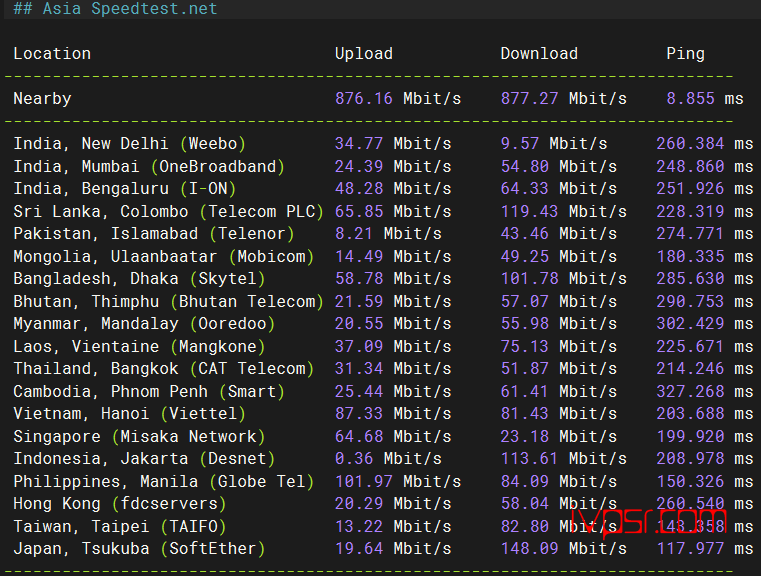The height and width of the screenshot is (576, 761).
Task: Click Phnom Penh ping value 327.268
Action: pos(690,392)
